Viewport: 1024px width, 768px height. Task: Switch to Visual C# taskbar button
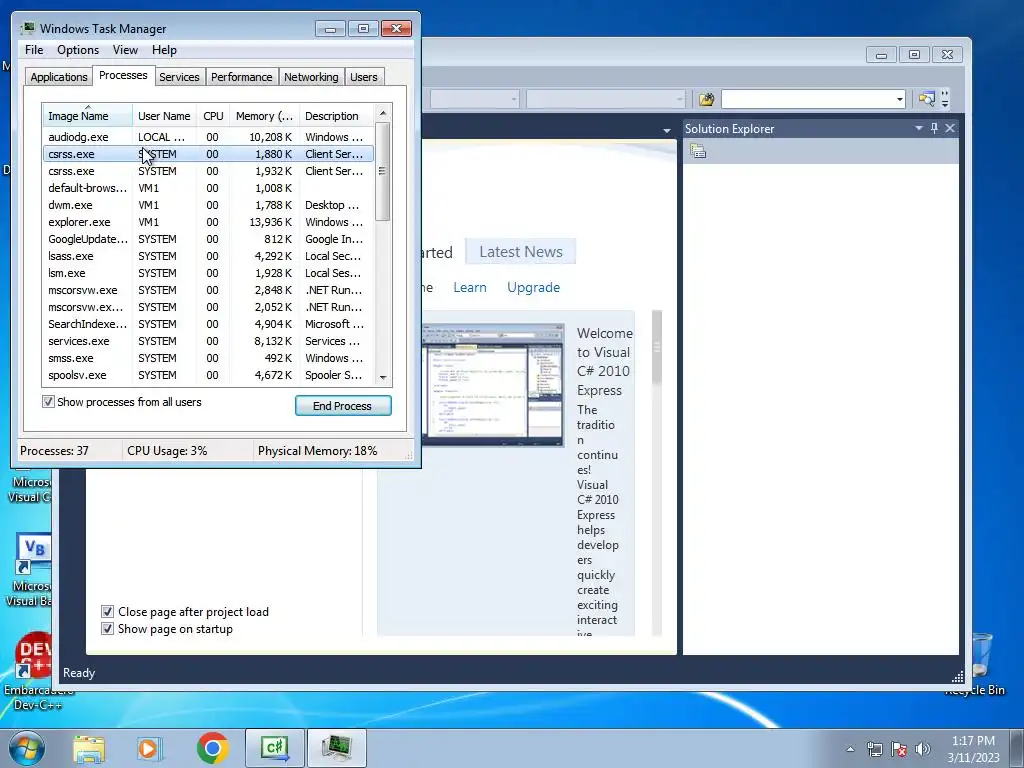274,748
